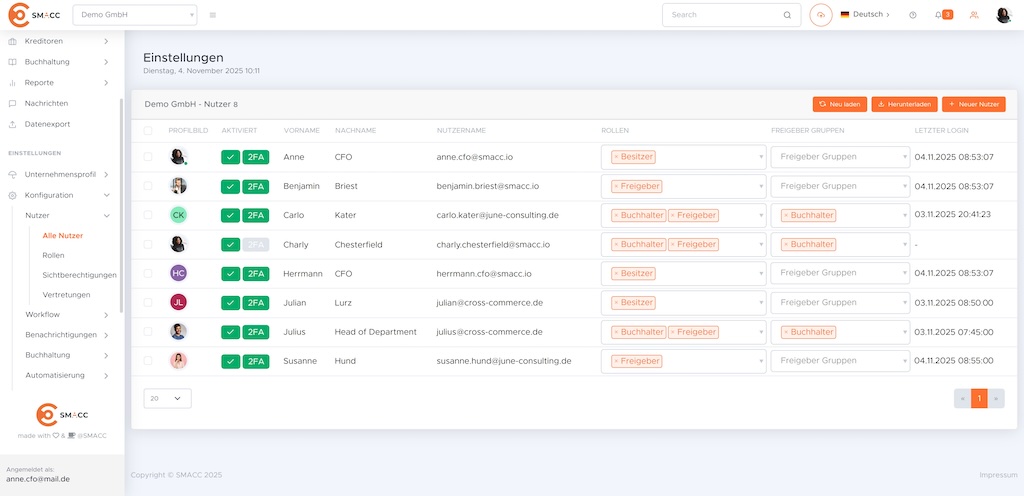The image size is (1024, 496).
Task: Open Freigeber Gruppen dropdown for Susanne Hund
Action: click(839, 361)
